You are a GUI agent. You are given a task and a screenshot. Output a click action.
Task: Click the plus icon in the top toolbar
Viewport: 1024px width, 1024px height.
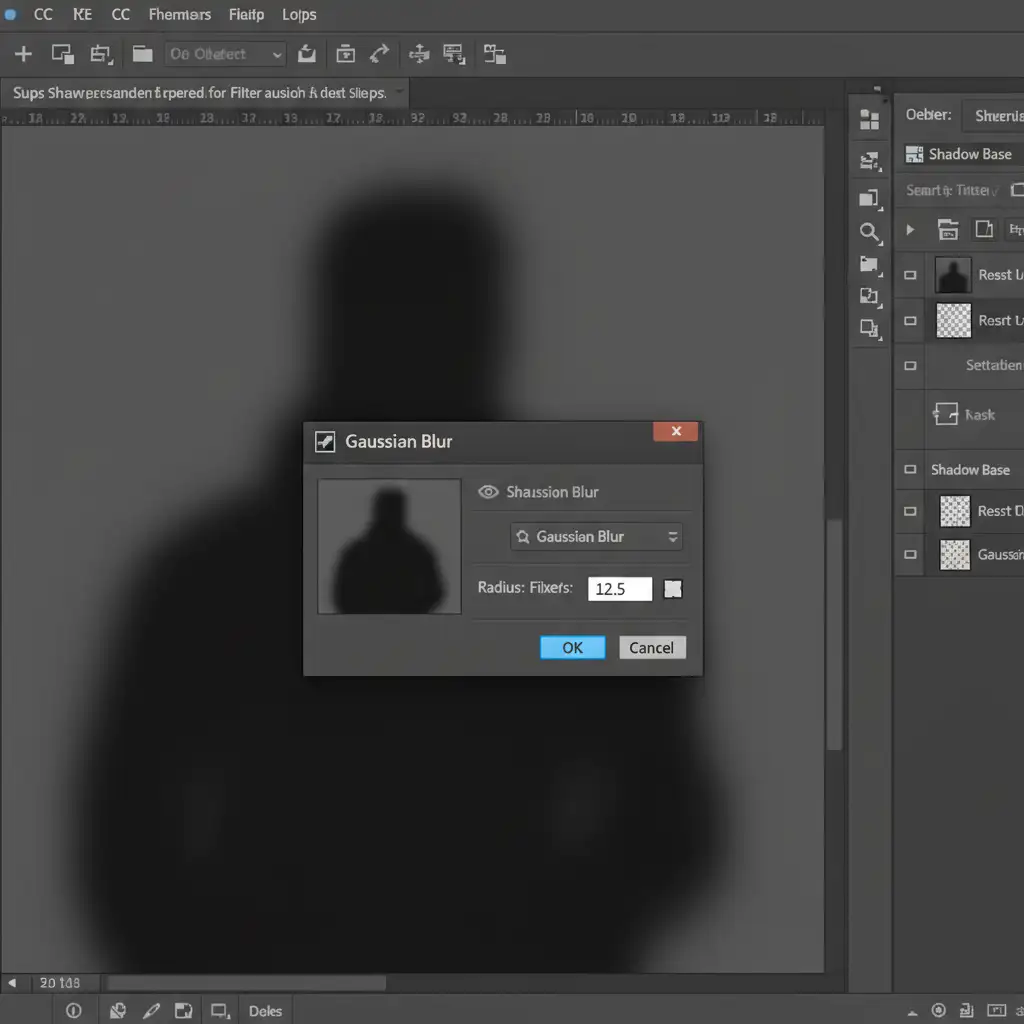point(23,54)
